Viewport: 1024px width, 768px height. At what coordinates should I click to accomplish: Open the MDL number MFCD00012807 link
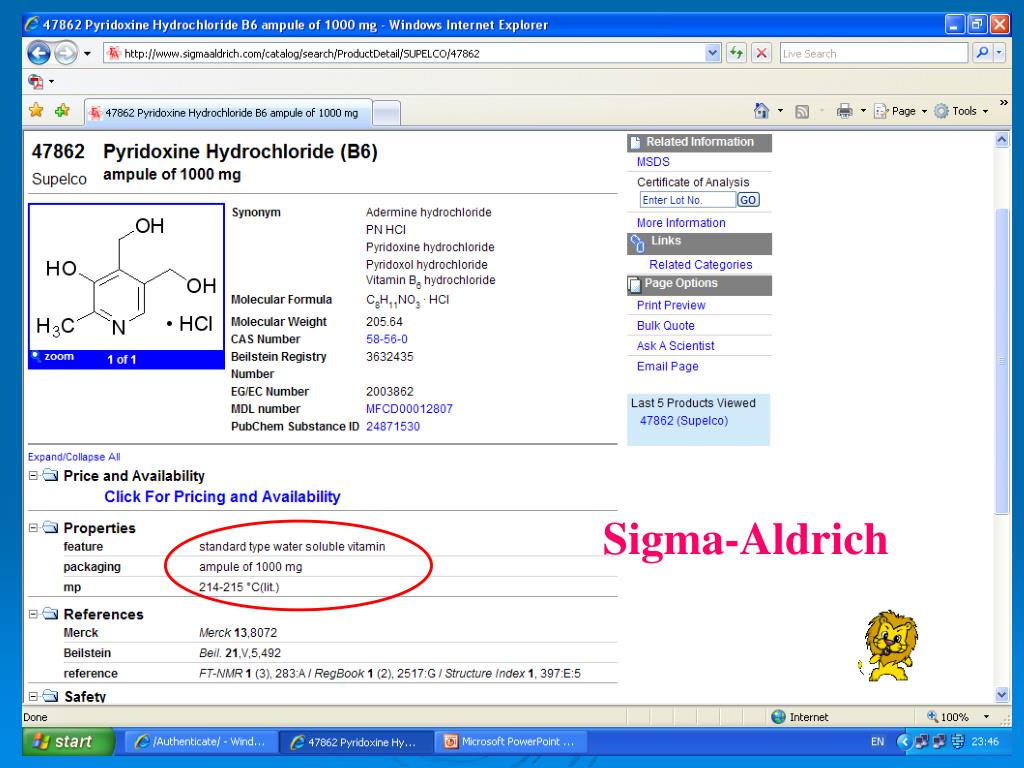coord(409,409)
